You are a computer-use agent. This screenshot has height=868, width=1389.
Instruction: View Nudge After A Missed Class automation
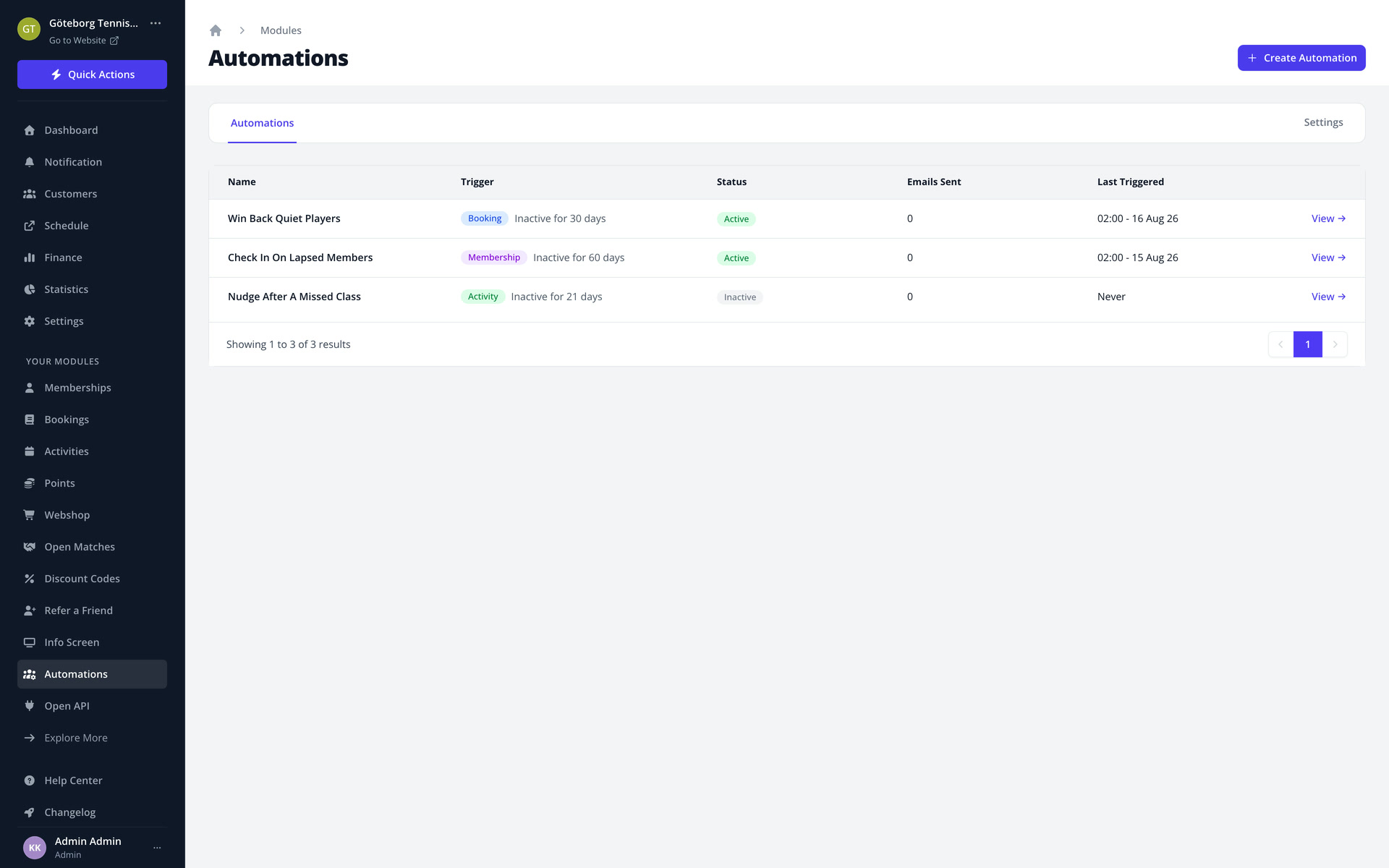pos(1328,297)
